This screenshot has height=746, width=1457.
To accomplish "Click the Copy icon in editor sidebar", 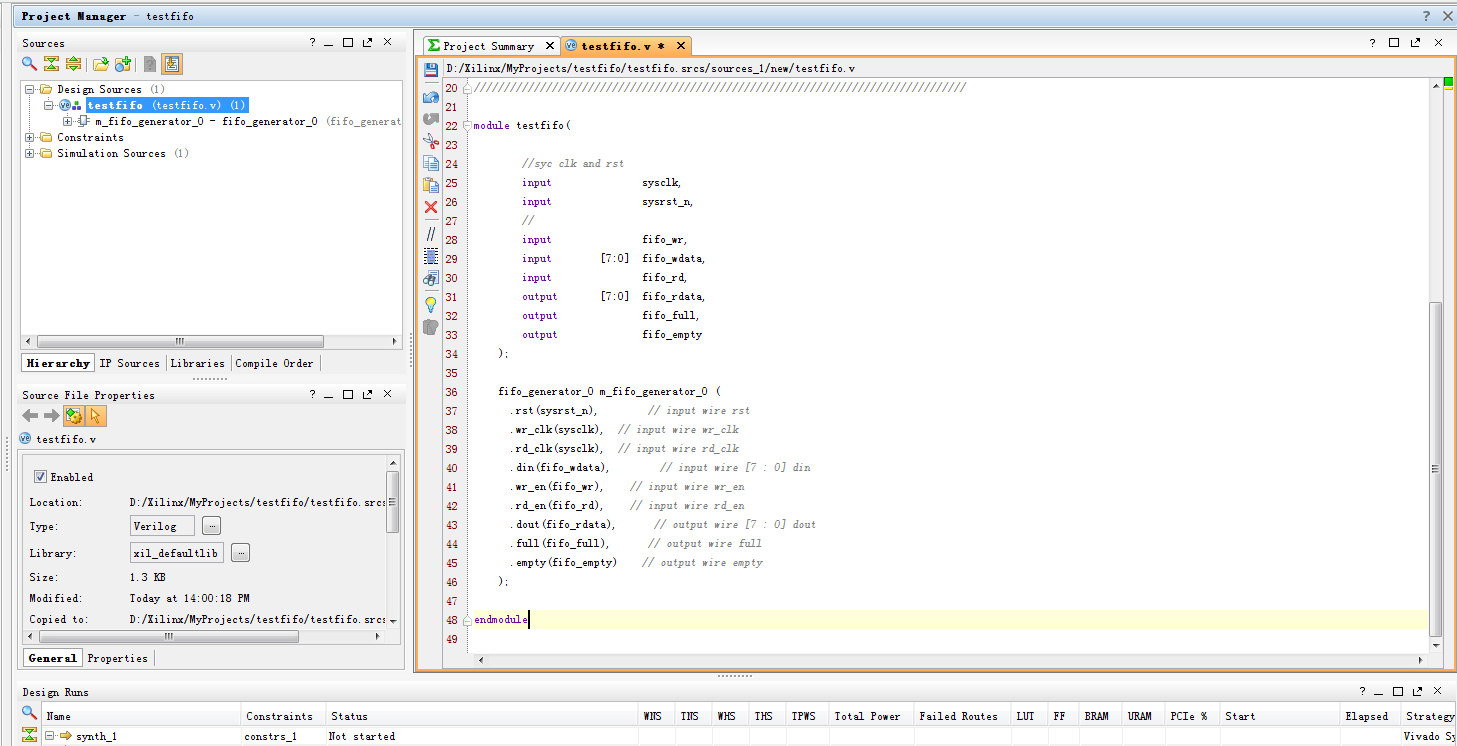I will pyautogui.click(x=431, y=163).
